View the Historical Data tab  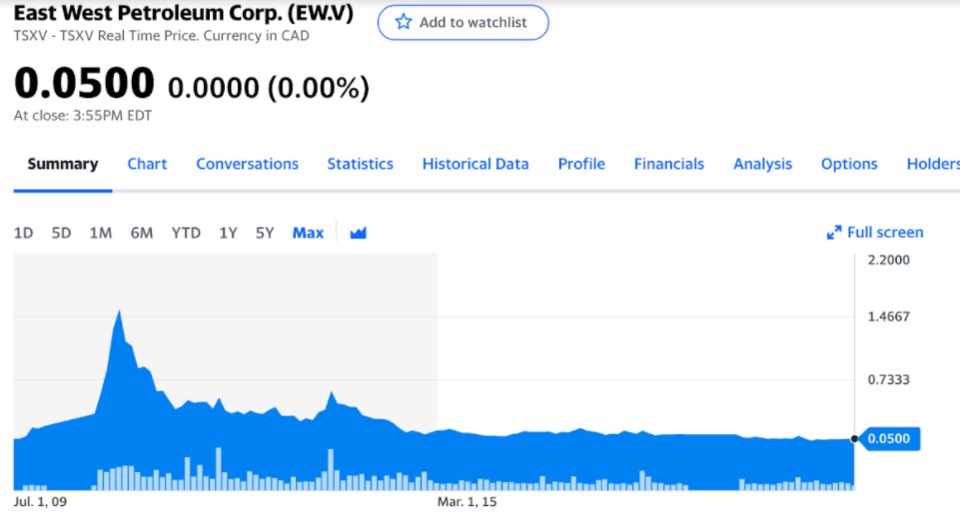click(x=475, y=164)
